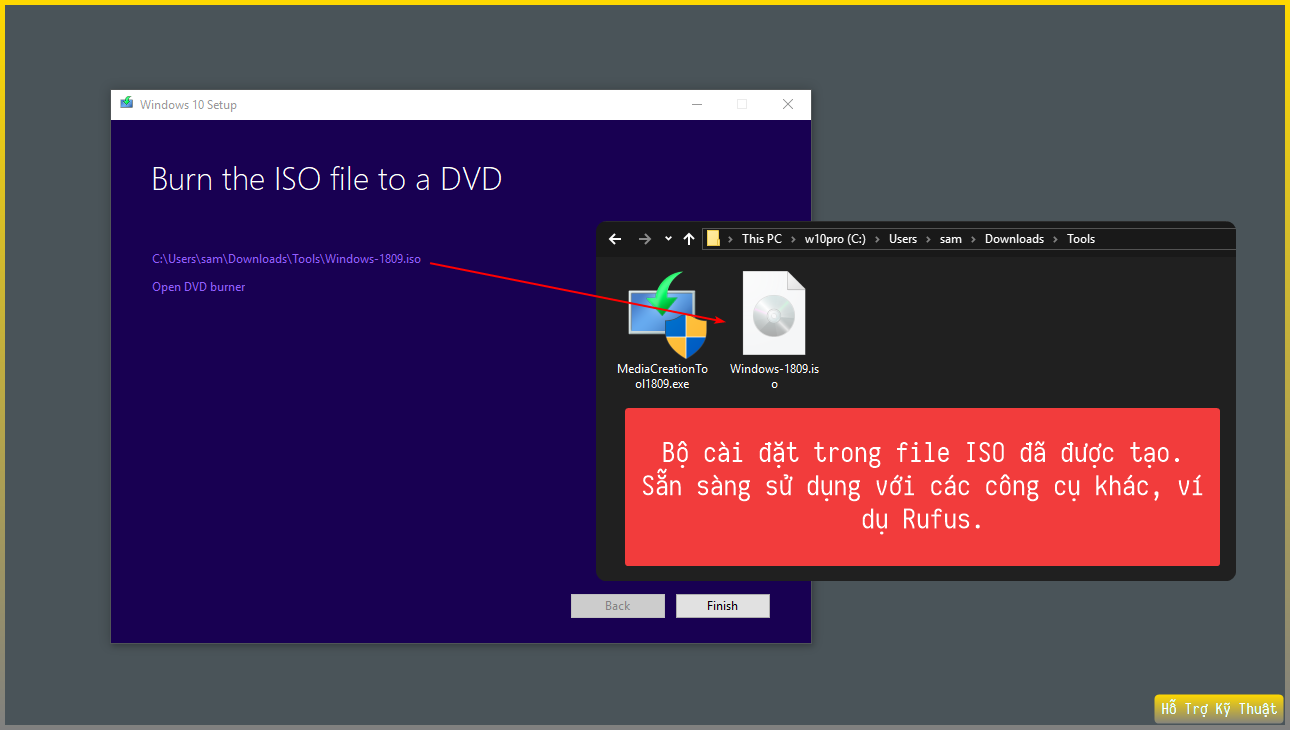Close the Windows 10 Setup window

[788, 104]
